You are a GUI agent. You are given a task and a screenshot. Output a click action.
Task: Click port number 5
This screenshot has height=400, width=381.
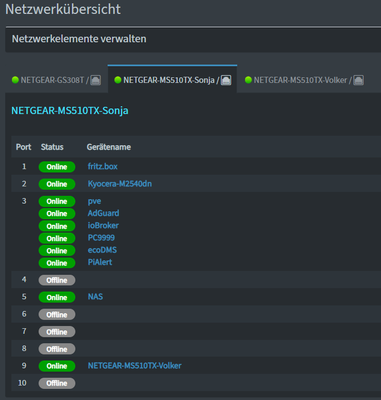click(24, 297)
